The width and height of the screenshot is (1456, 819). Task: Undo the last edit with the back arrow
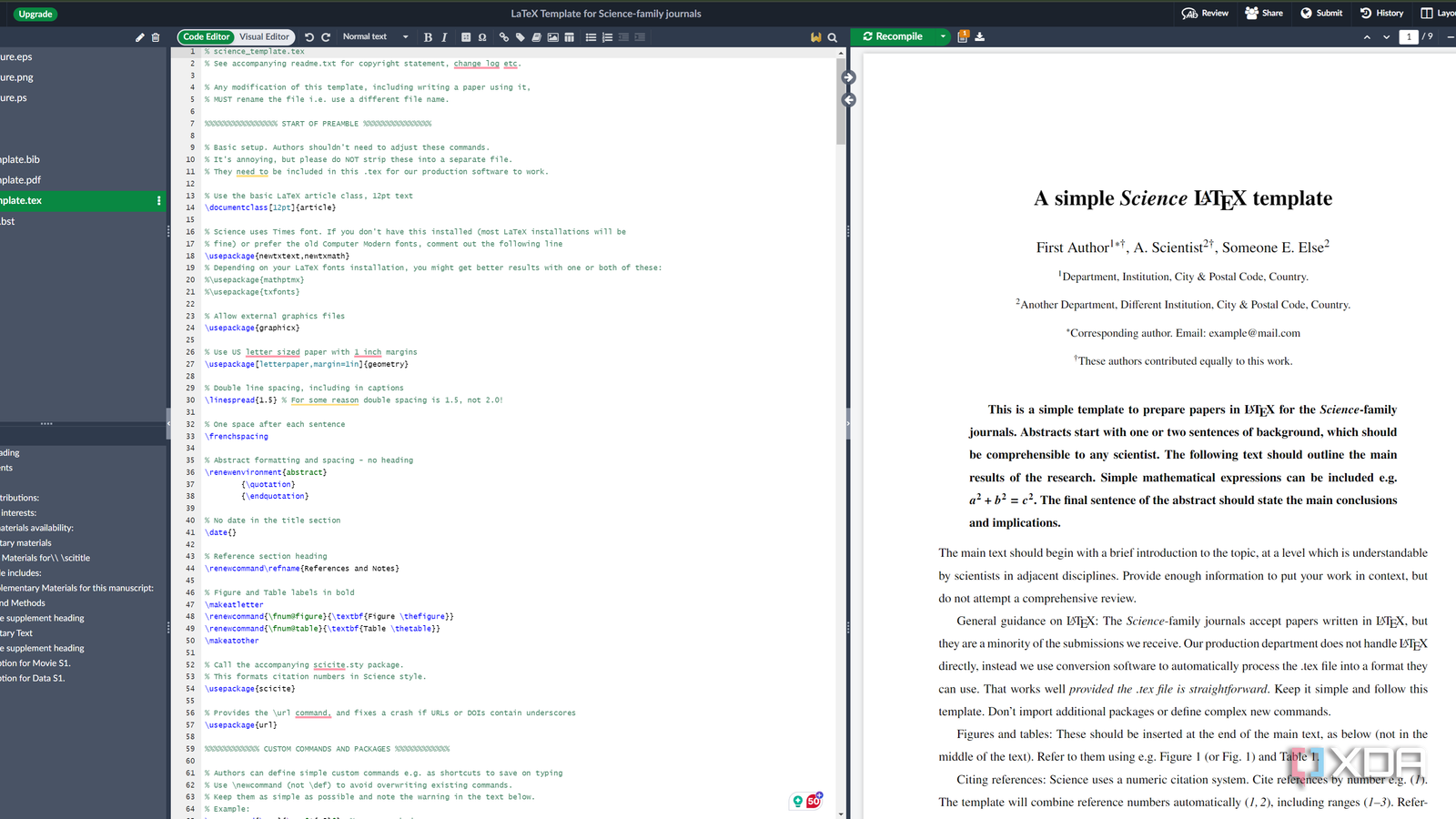click(309, 37)
